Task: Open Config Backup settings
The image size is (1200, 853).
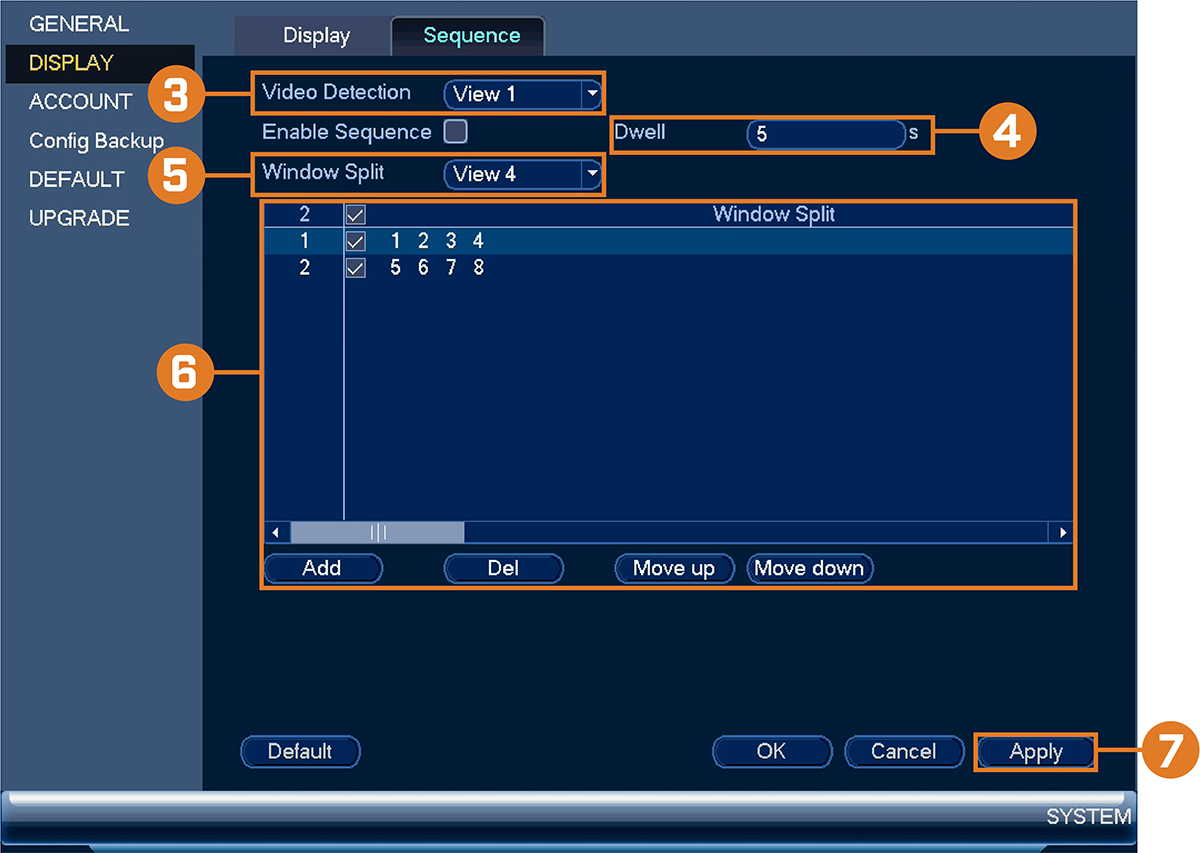Action: pos(96,140)
